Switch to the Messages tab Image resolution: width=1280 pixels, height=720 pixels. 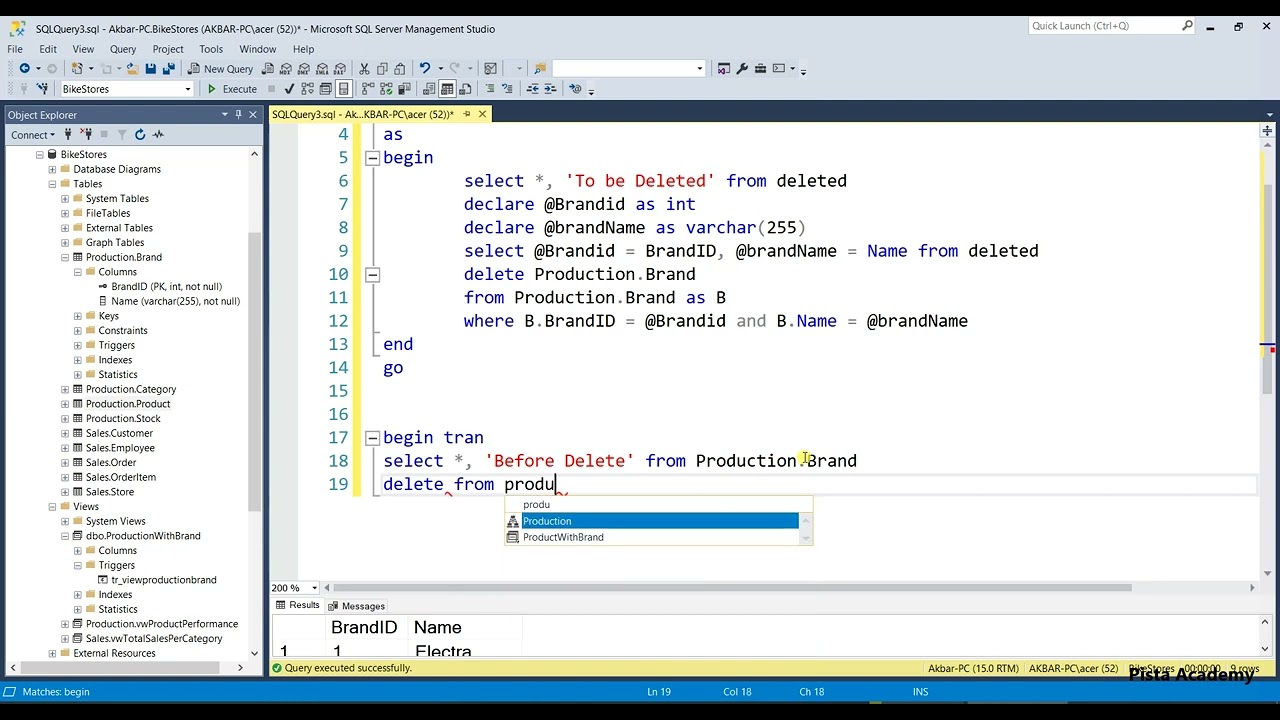(x=356, y=606)
